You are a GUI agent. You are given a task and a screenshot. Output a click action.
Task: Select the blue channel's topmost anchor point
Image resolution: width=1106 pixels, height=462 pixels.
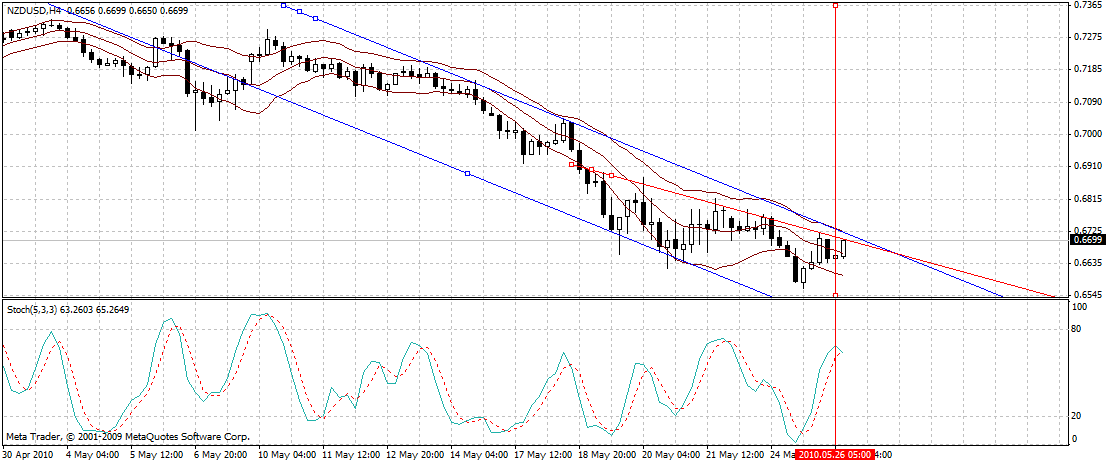pyautogui.click(x=284, y=5)
